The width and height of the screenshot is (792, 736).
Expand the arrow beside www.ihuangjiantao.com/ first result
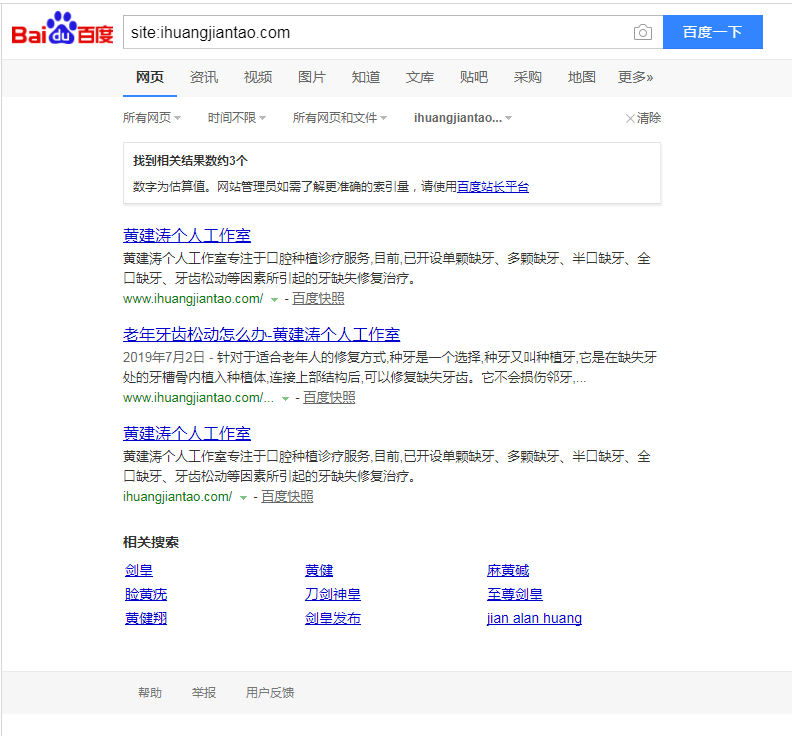point(274,300)
